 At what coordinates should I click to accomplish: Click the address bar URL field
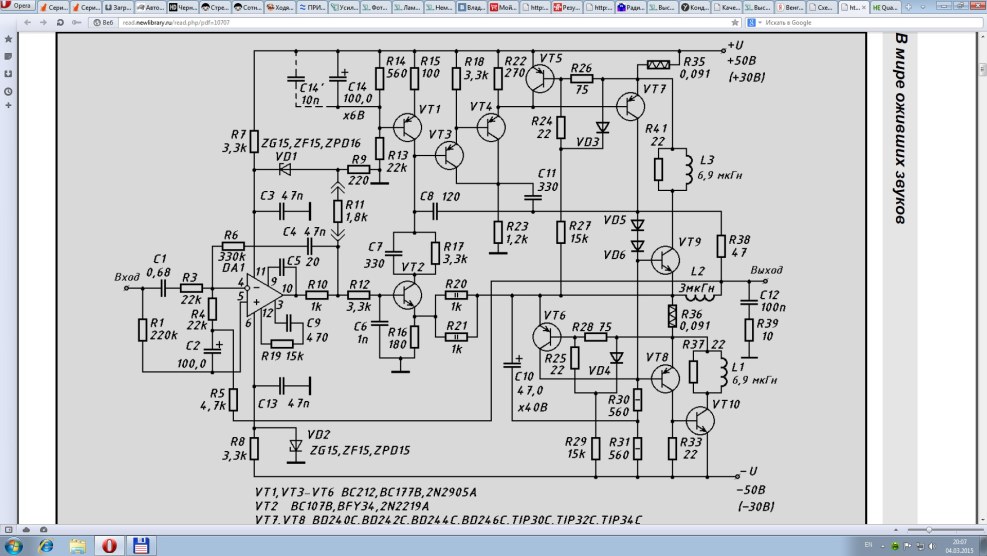pyautogui.click(x=400, y=21)
